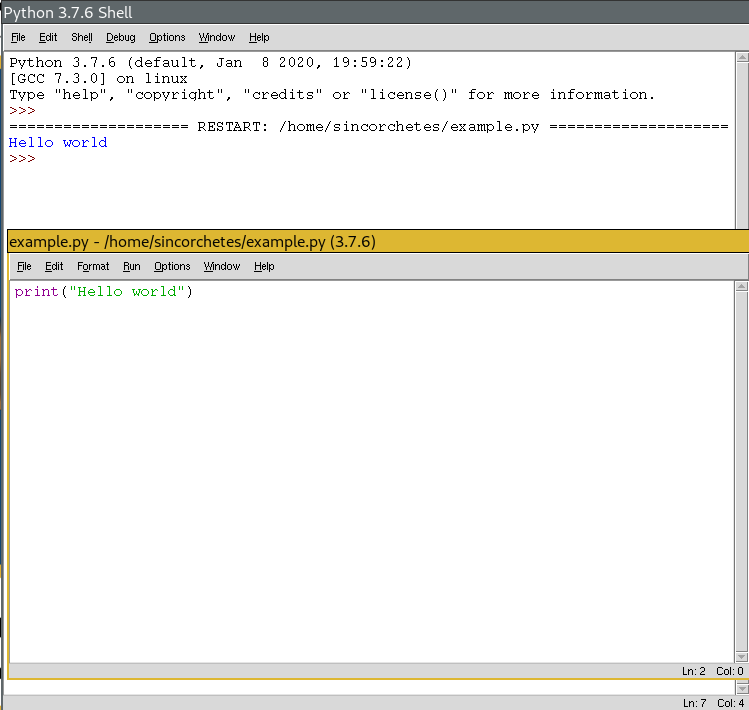Open the Format menu

[93, 266]
